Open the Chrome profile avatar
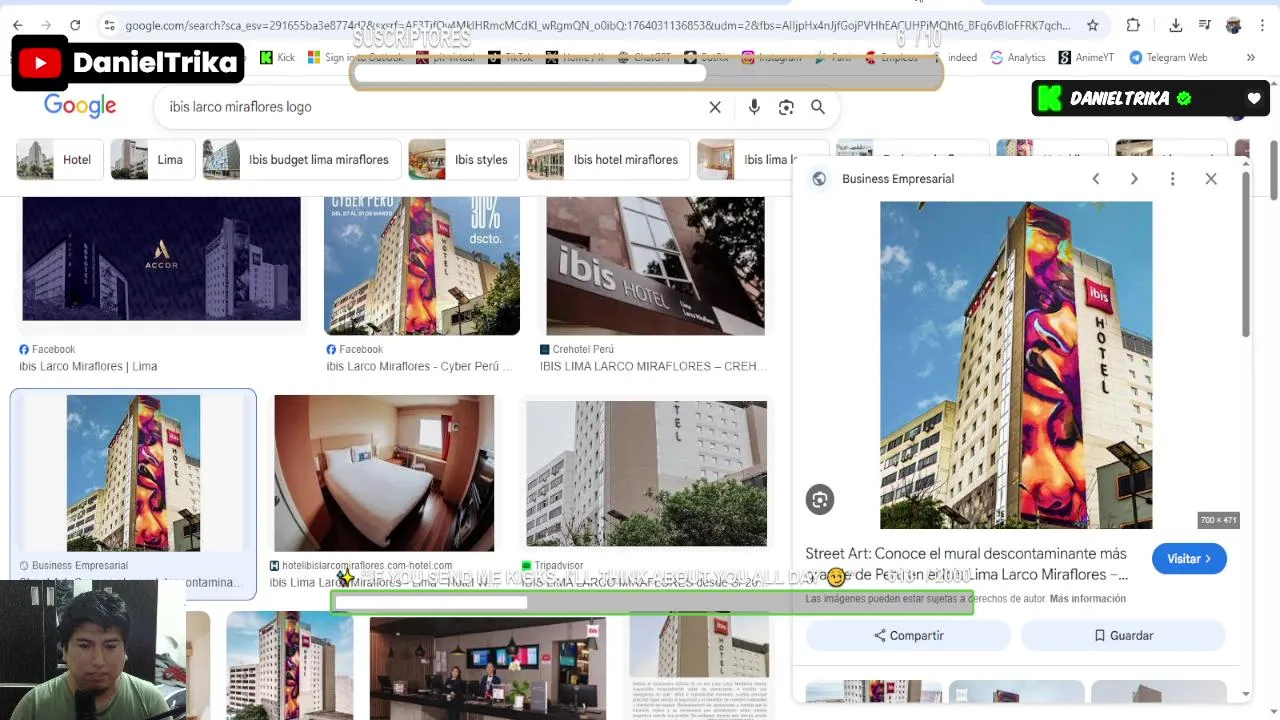The height and width of the screenshot is (720, 1280). [1233, 25]
